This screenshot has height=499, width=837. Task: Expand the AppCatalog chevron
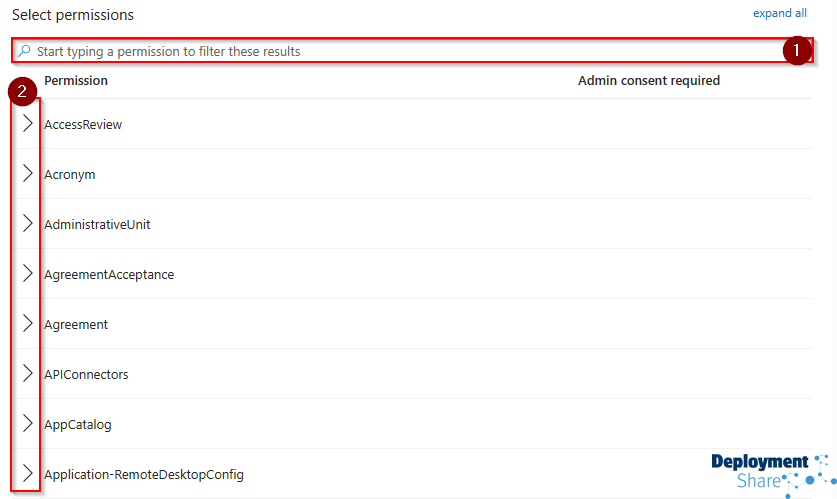tap(27, 424)
